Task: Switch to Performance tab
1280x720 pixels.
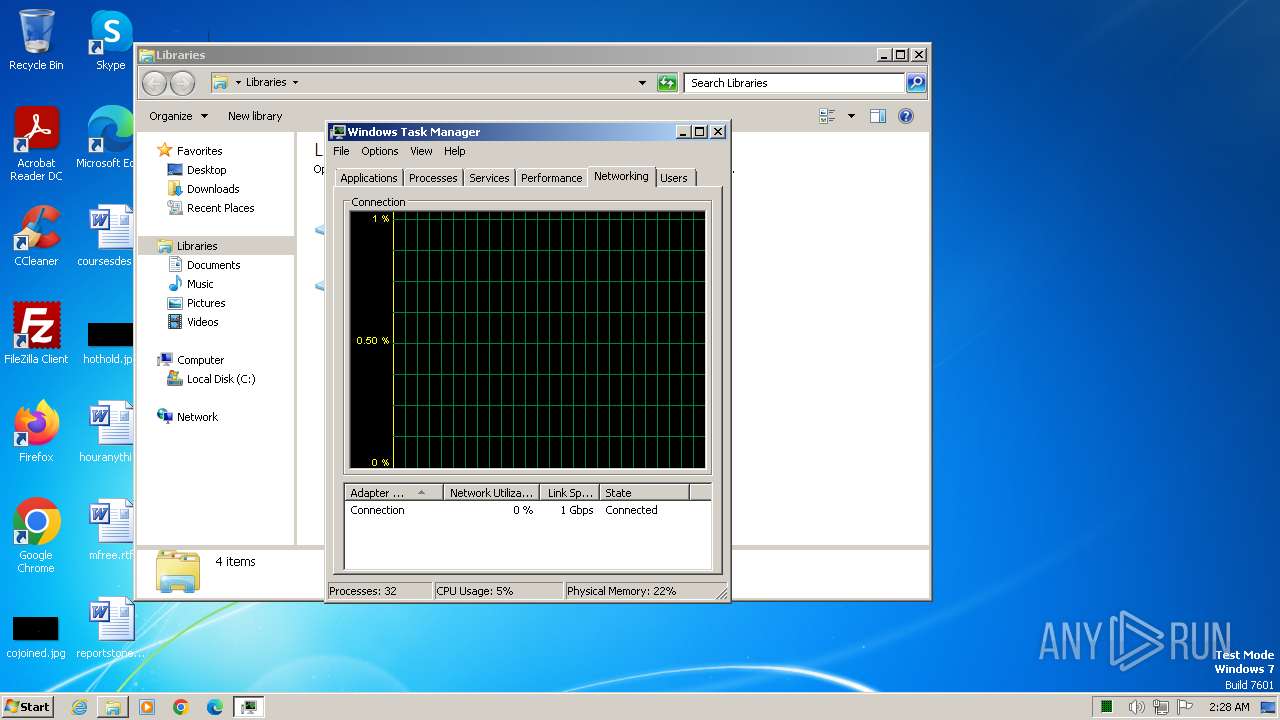Action: pyautogui.click(x=551, y=178)
